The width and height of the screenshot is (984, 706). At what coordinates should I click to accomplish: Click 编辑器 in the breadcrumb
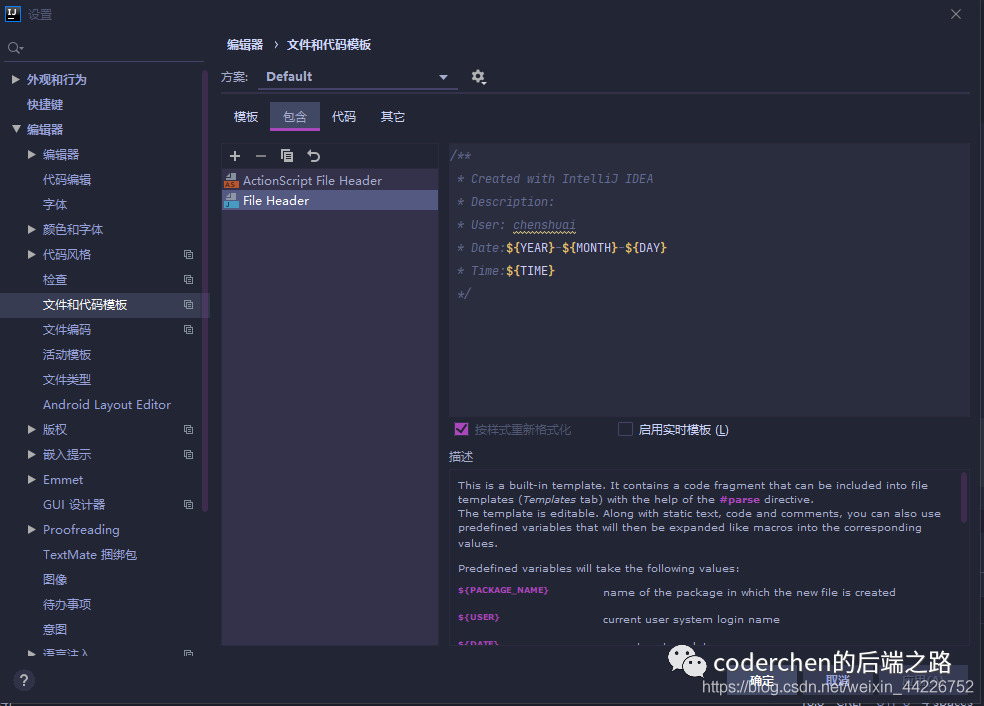click(245, 45)
